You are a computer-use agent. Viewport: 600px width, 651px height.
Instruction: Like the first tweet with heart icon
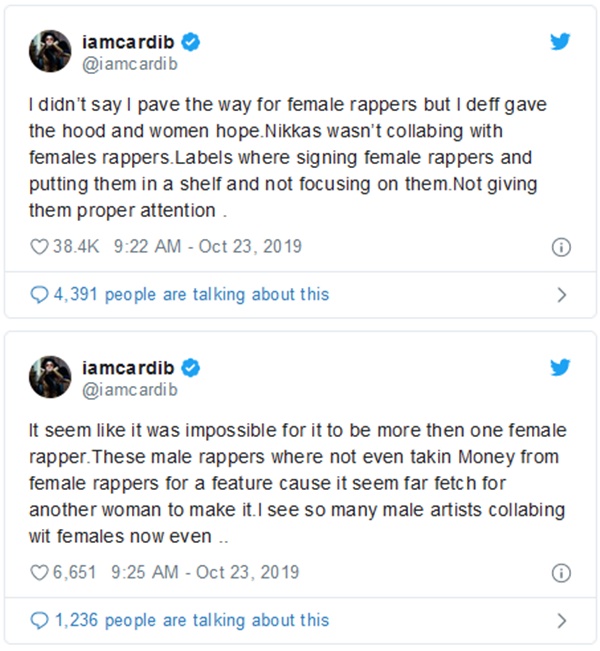39,246
